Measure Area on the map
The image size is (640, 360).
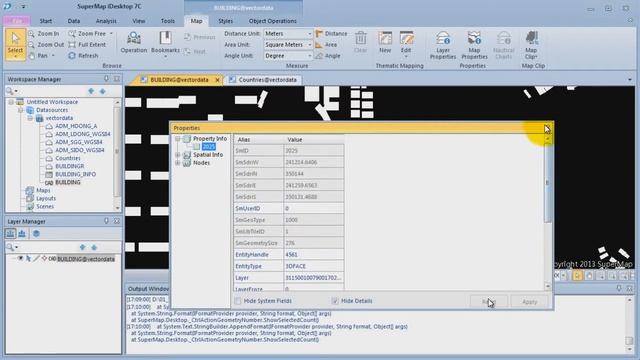[327, 44]
